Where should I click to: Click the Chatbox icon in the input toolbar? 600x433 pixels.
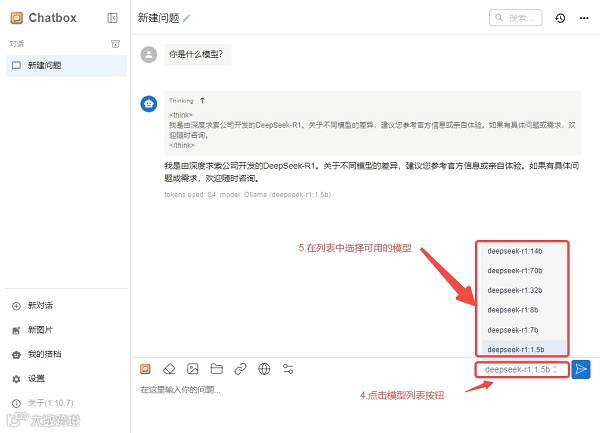pyautogui.click(x=145, y=369)
